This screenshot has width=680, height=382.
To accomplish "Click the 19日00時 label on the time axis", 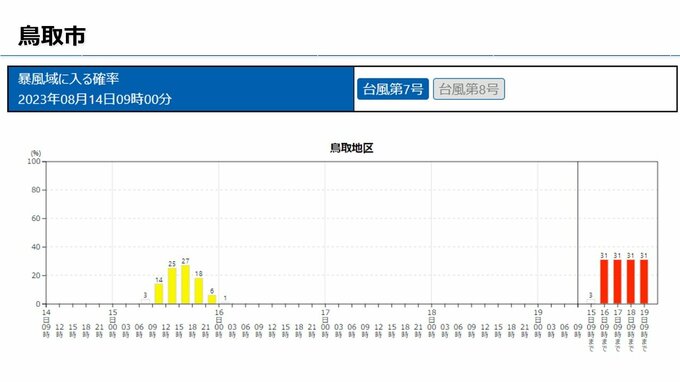I will pyautogui.click(x=538, y=323).
